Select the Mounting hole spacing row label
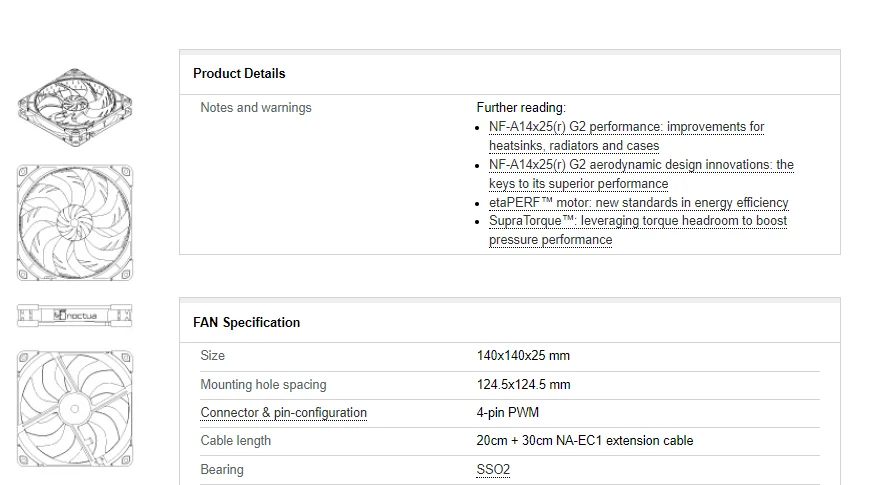 263,385
